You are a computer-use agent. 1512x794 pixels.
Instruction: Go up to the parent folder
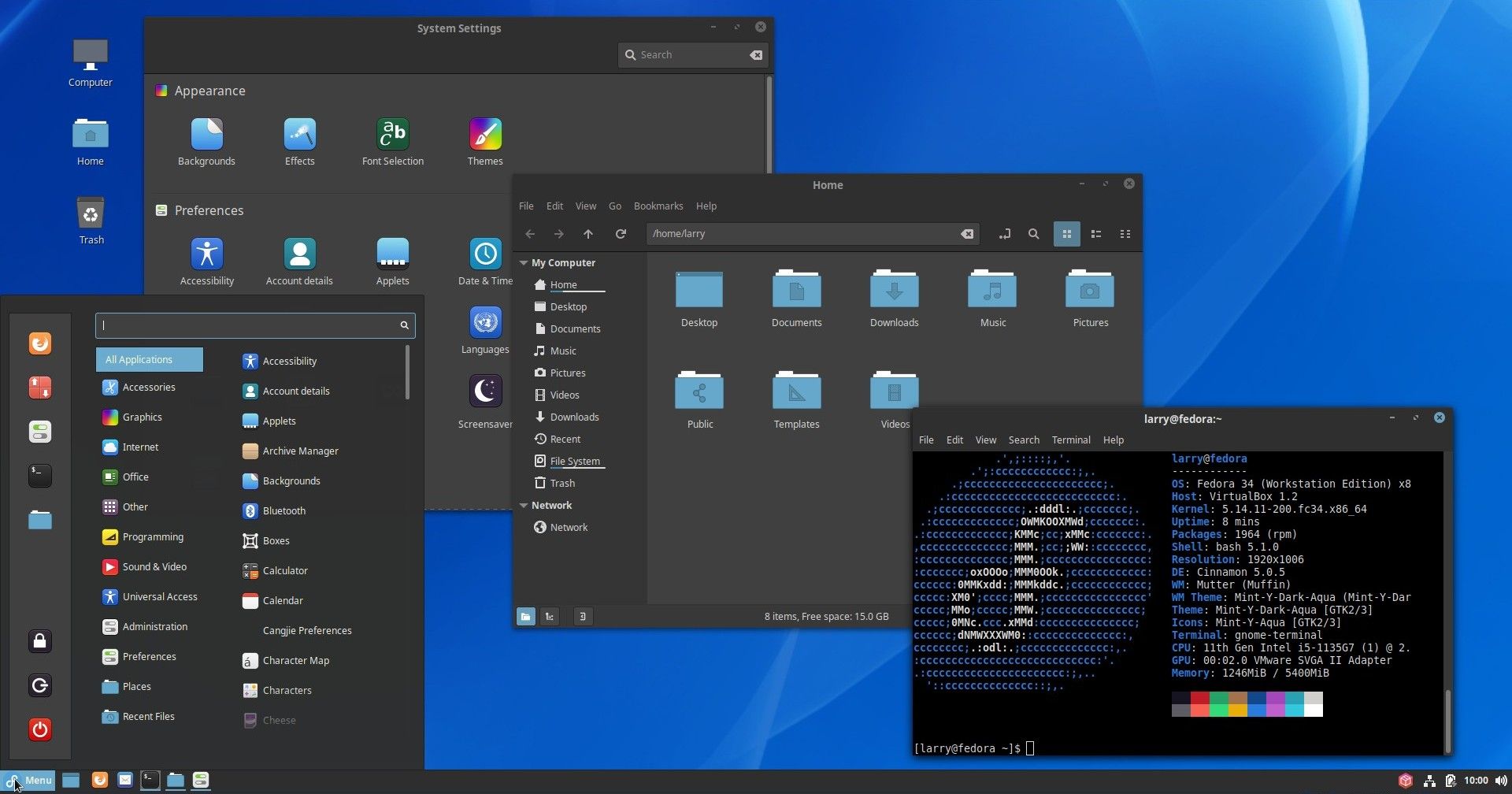[x=588, y=234]
